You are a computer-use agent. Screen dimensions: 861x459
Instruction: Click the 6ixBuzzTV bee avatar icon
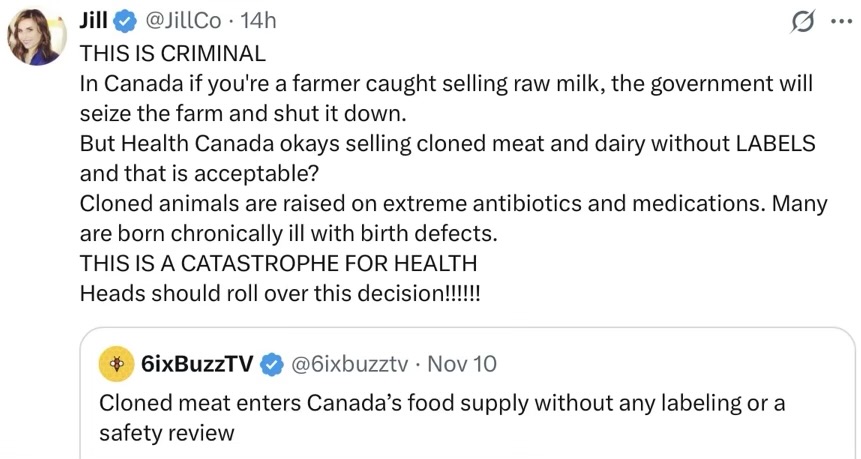tap(117, 364)
